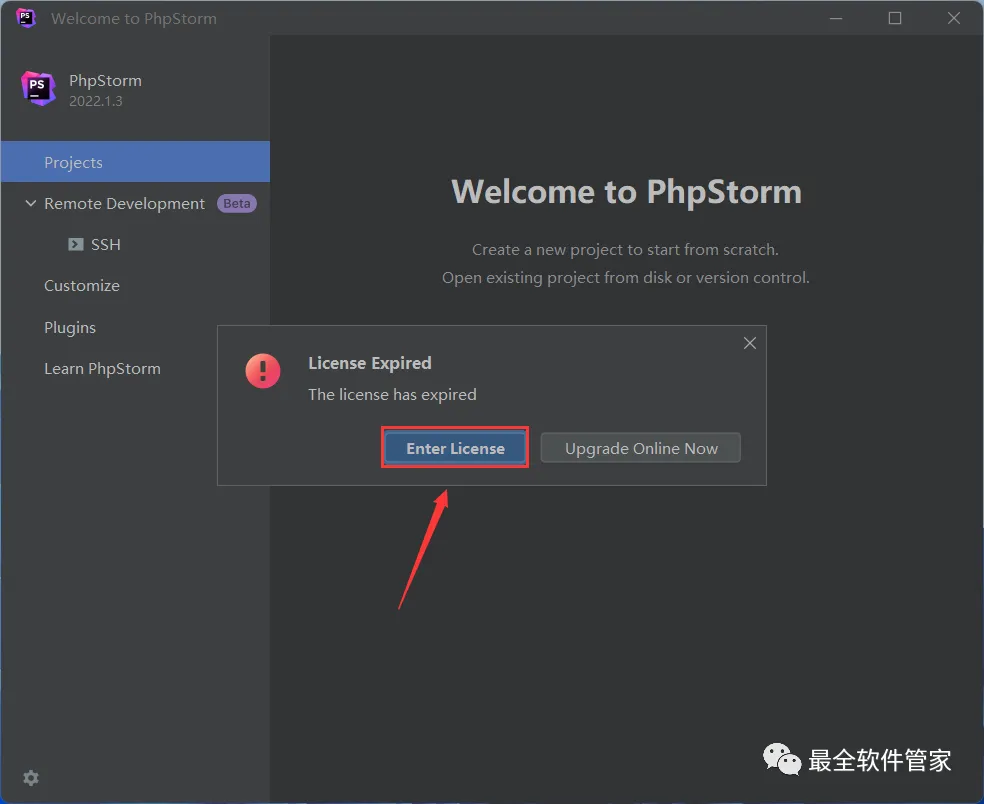The height and width of the screenshot is (804, 984).
Task: Select the Projects tab
Action: pos(135,162)
